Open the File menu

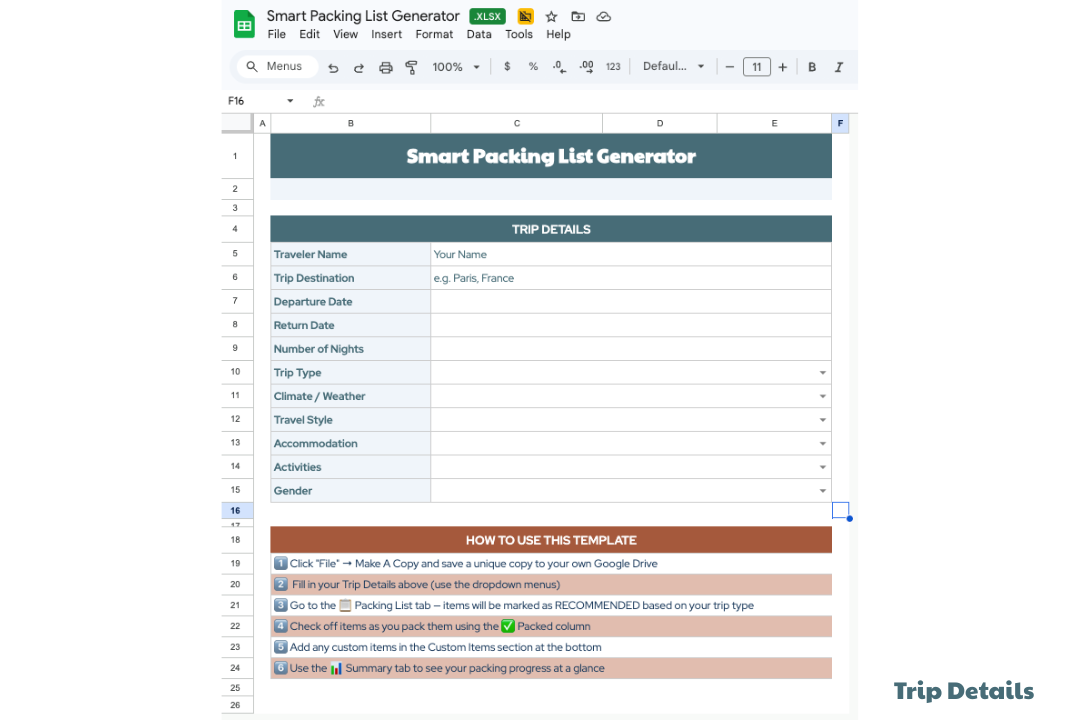[277, 34]
